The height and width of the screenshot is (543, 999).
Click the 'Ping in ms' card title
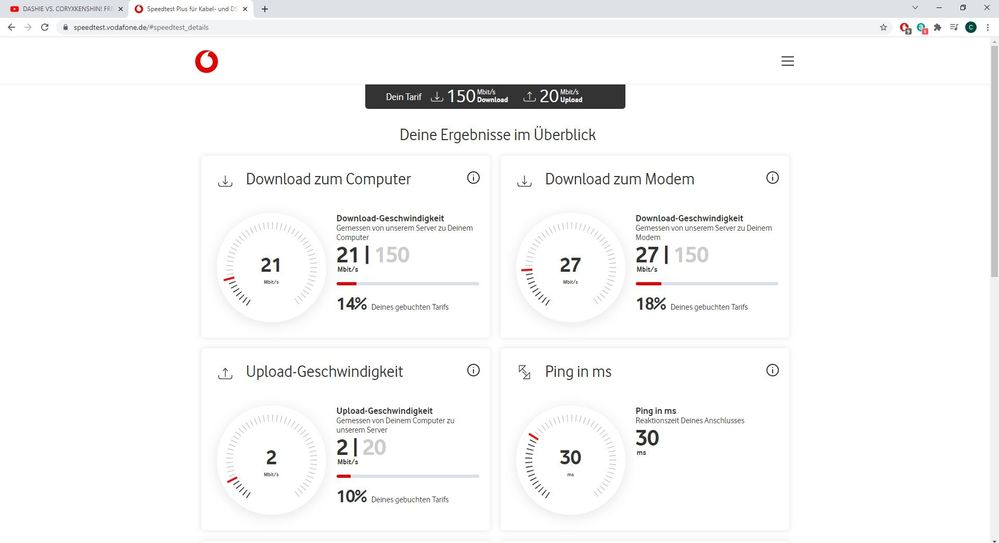578,372
